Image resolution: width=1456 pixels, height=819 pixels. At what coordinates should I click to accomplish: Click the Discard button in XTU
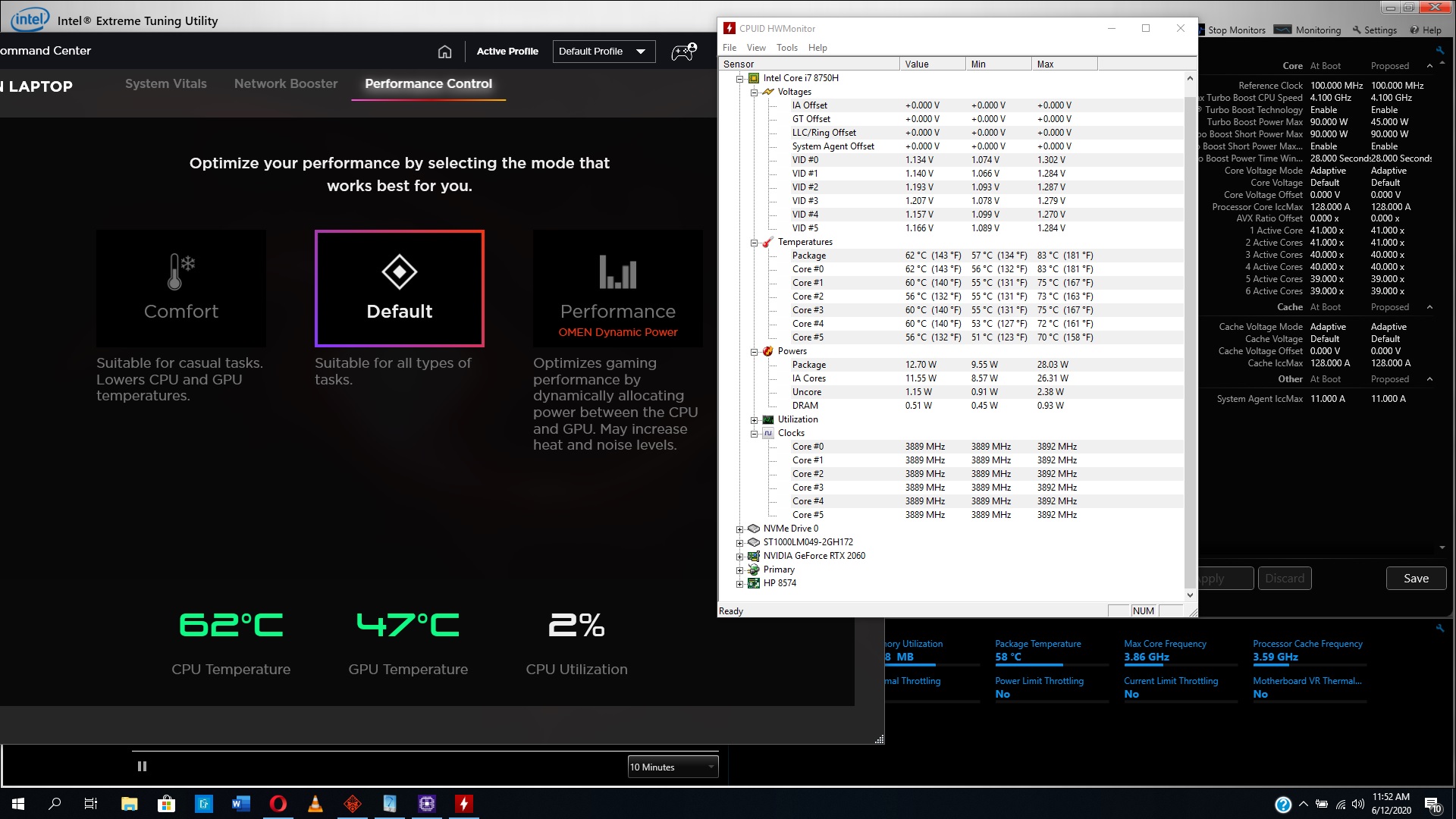(x=1285, y=578)
